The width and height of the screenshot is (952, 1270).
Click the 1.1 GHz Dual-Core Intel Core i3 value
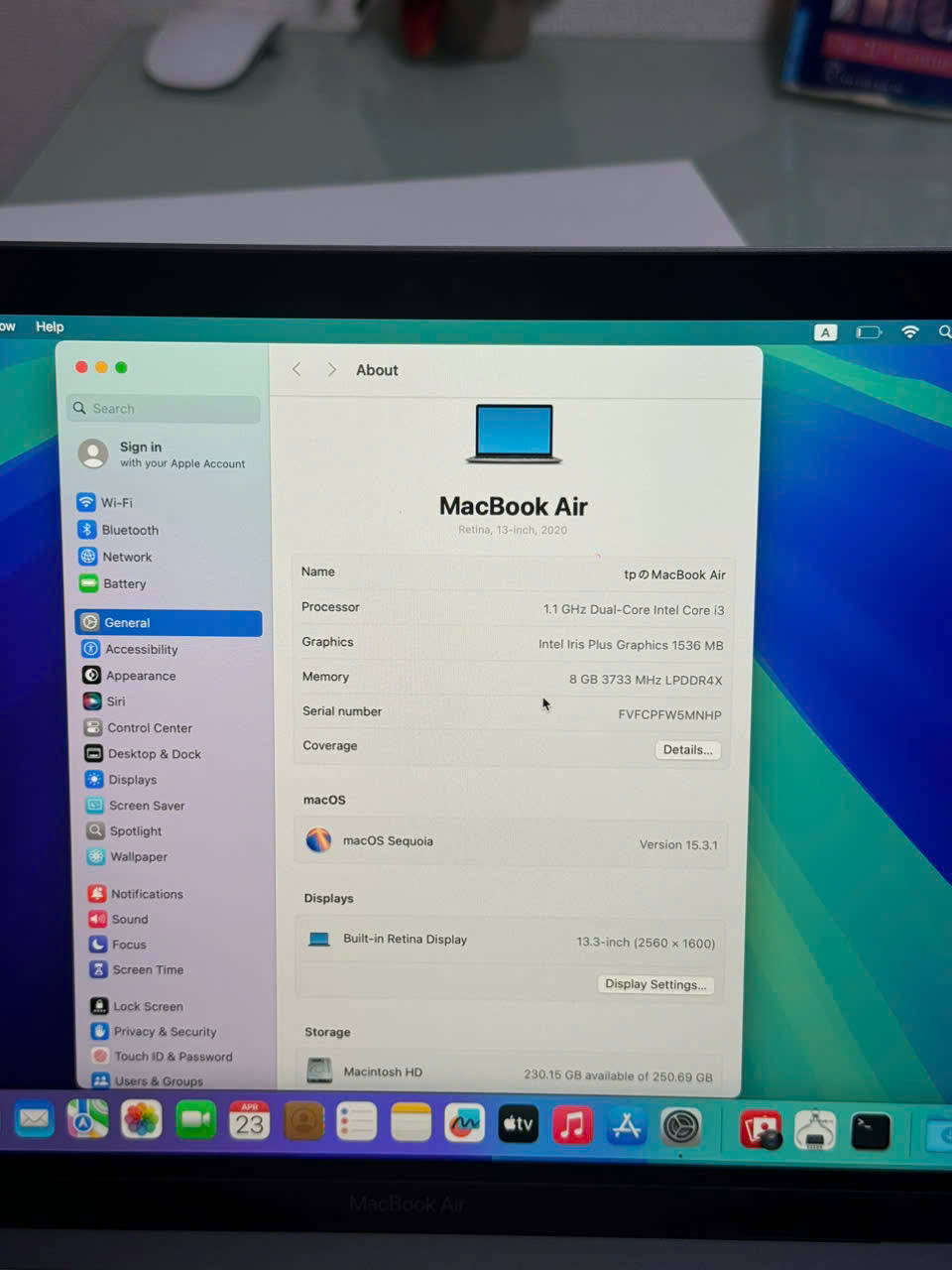[x=634, y=610]
